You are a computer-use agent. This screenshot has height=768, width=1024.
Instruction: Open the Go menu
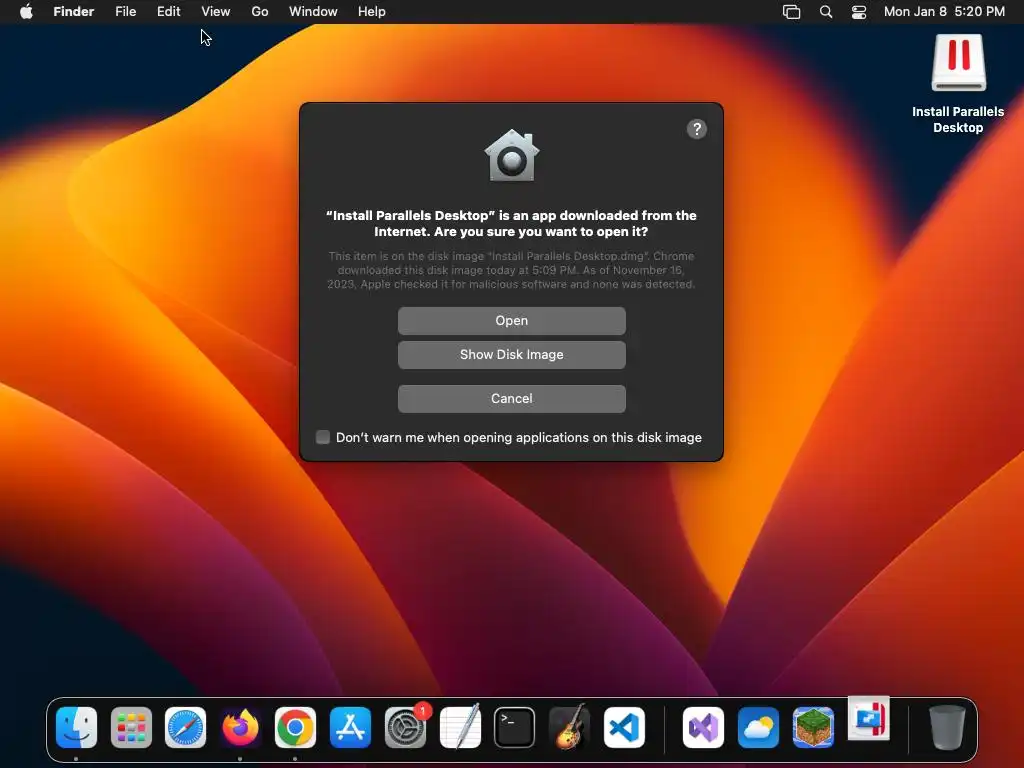click(x=260, y=11)
